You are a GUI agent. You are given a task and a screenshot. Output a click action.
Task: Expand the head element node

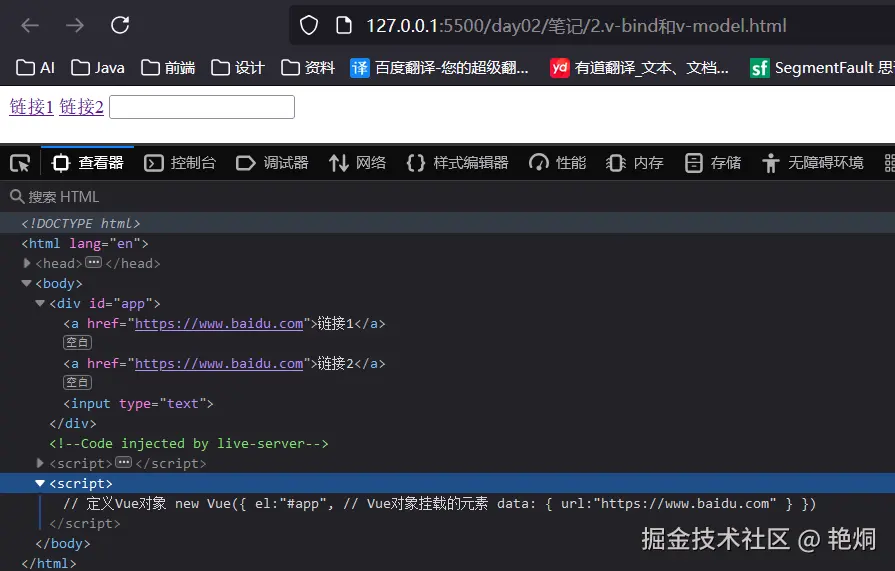pos(27,263)
